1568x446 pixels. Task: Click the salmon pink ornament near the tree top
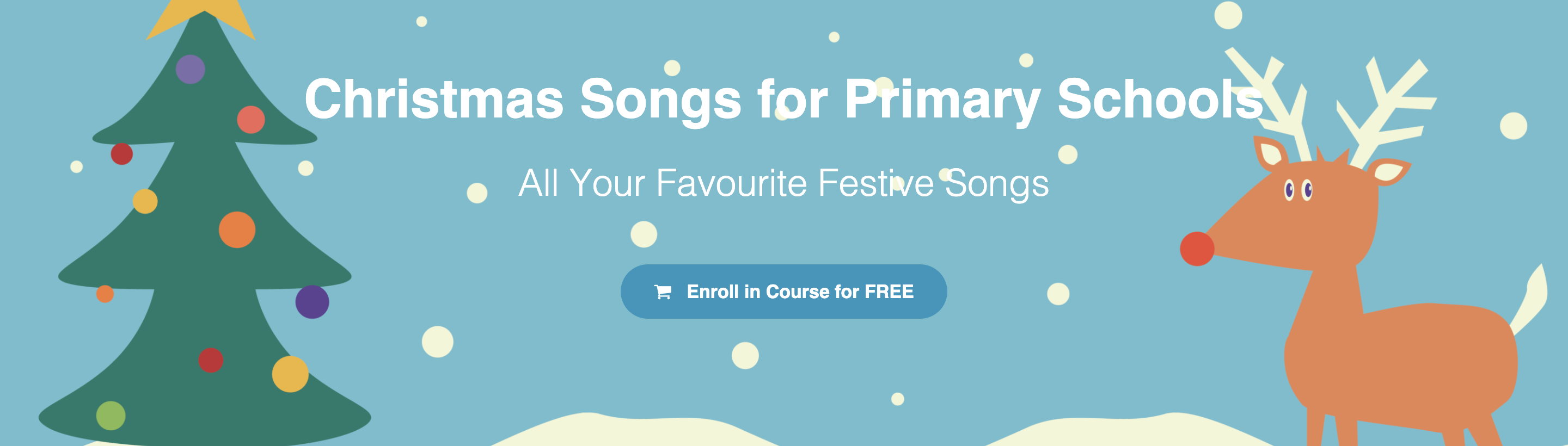(x=251, y=119)
